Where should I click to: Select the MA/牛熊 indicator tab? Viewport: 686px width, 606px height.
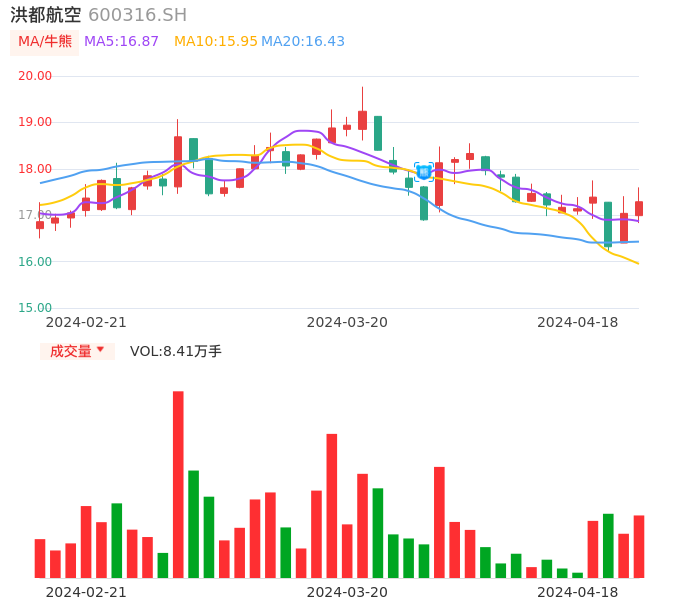pyautogui.click(x=44, y=42)
